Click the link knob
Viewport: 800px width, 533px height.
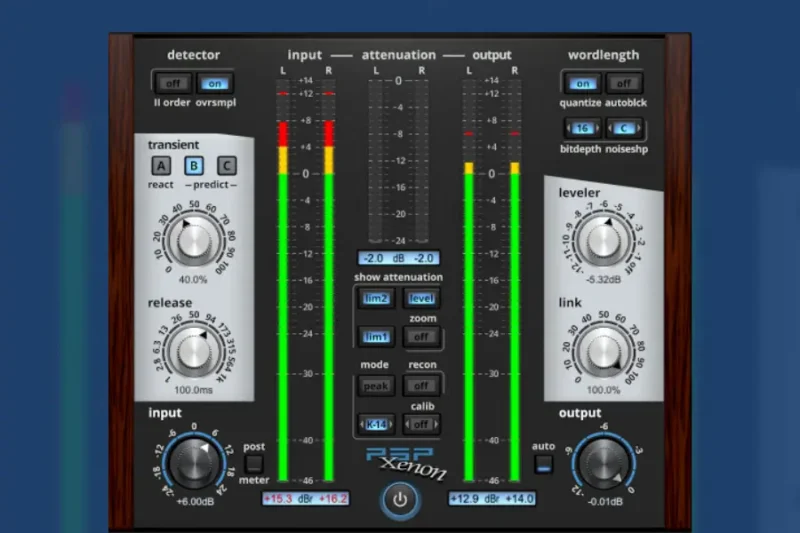click(603, 352)
